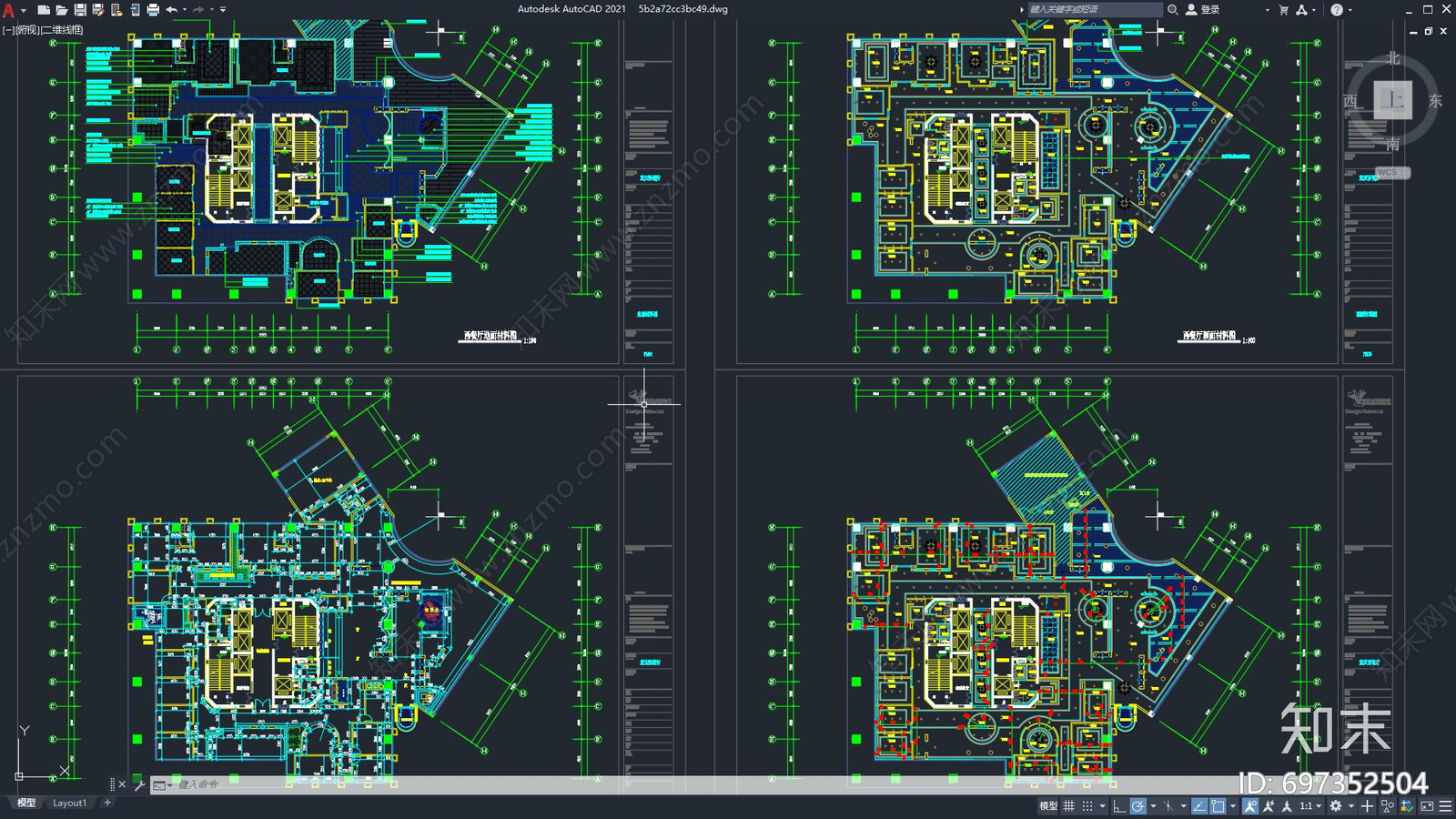
Task: Create a new drawing from quick access toolbar
Action: click(44, 10)
